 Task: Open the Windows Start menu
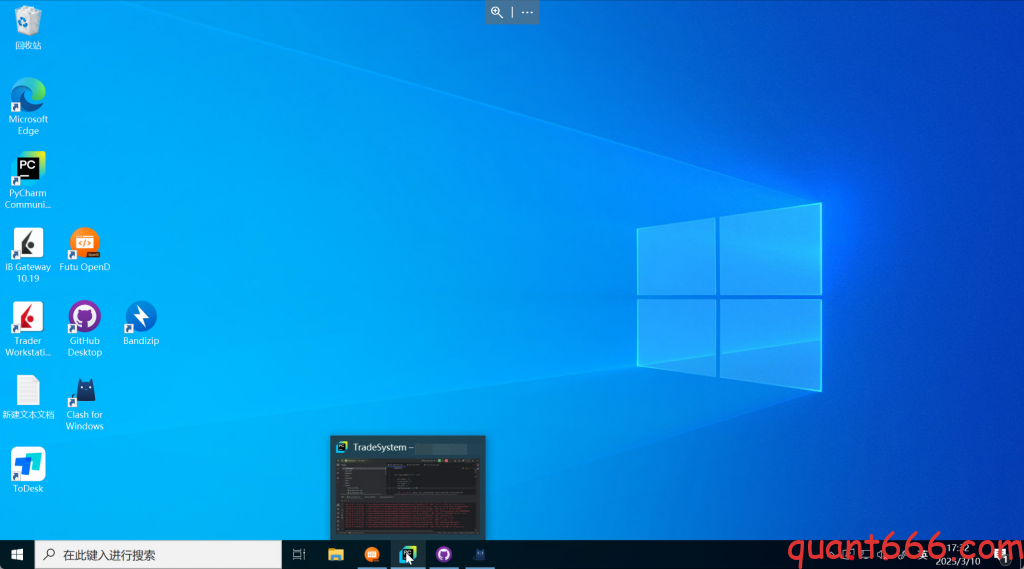(x=17, y=555)
